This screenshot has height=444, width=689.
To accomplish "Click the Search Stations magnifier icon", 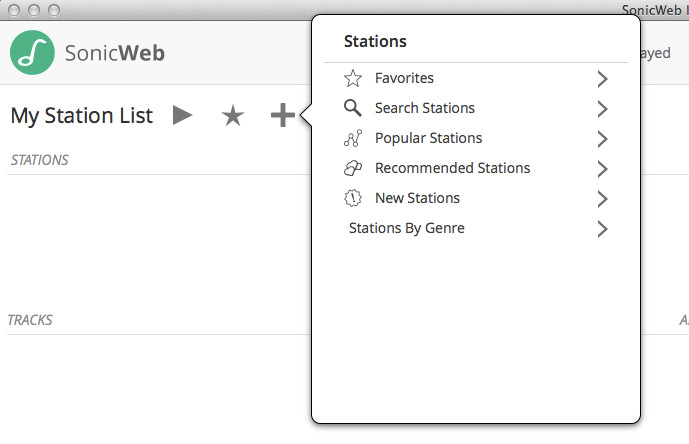I will 352,108.
